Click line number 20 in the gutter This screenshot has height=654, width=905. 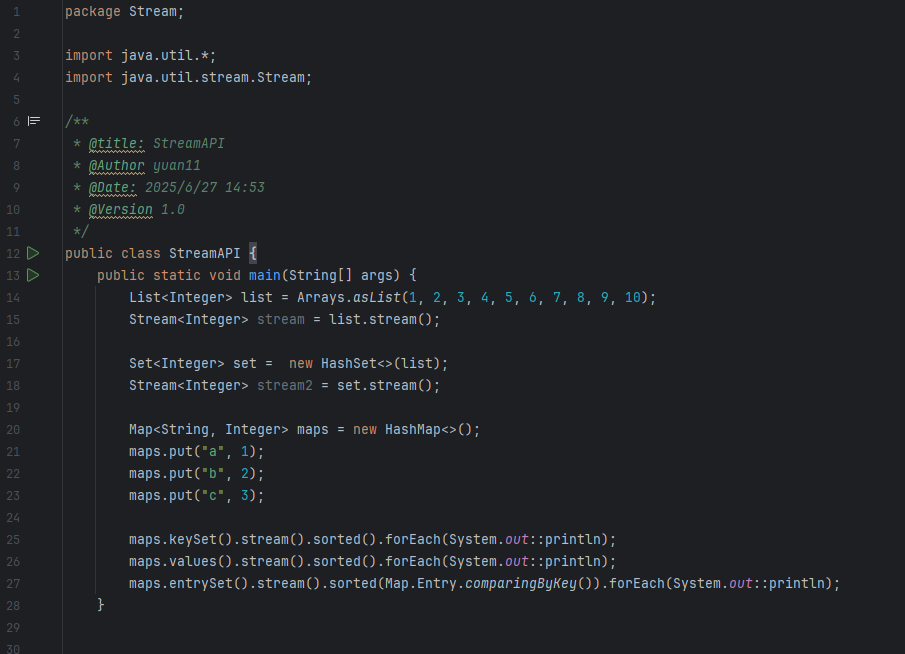[x=13, y=429]
